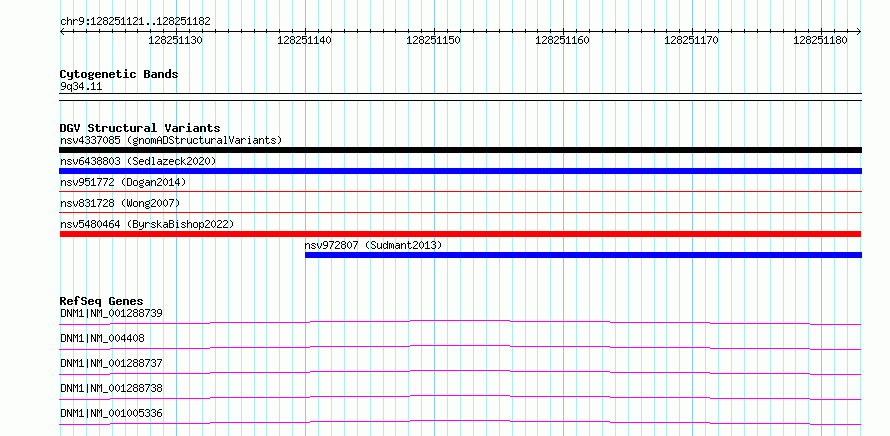Open transcript DNM1|NM_001288738 label

[x=111, y=388]
